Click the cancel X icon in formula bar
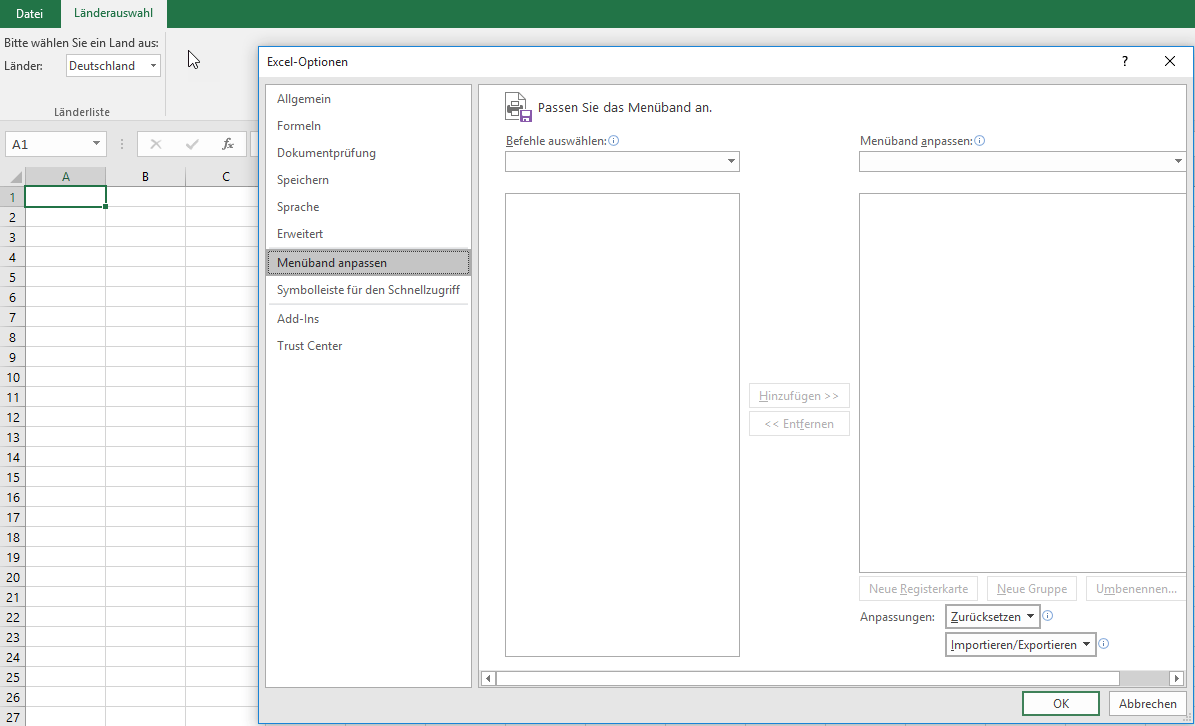This screenshot has width=1195, height=726. click(x=155, y=144)
